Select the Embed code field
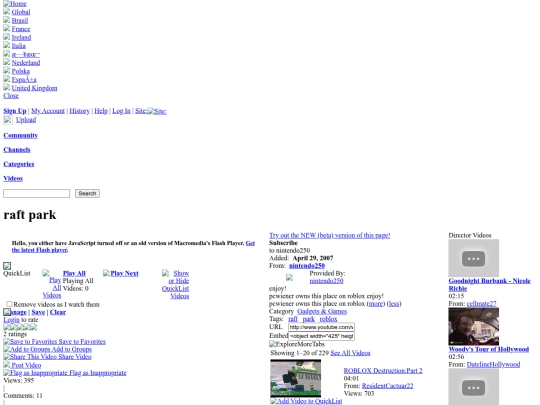The width and height of the screenshot is (540, 405). coord(321,336)
